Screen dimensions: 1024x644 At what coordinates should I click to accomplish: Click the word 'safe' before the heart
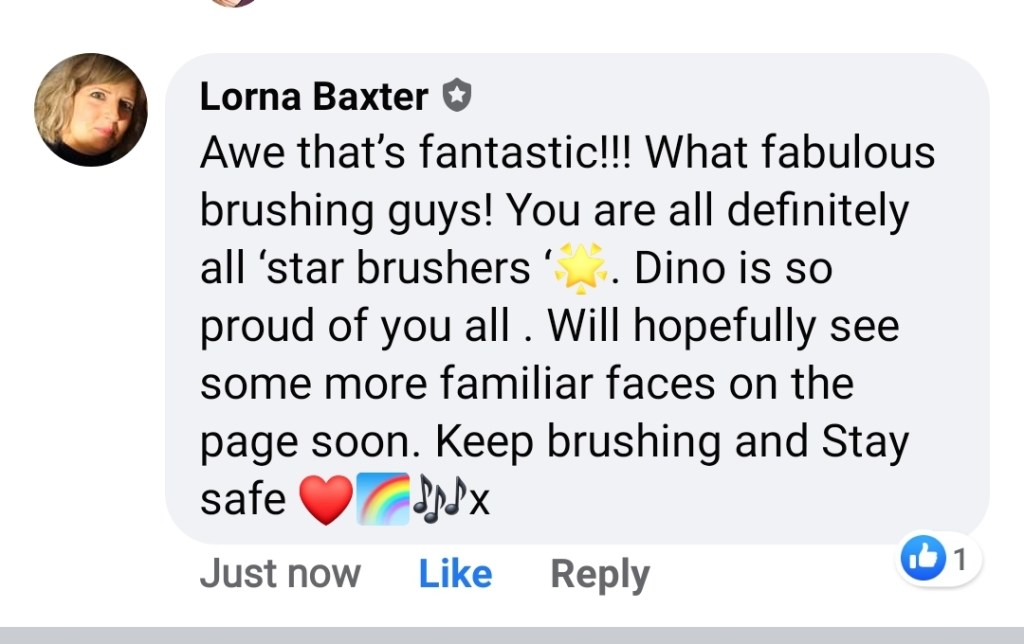[243, 499]
